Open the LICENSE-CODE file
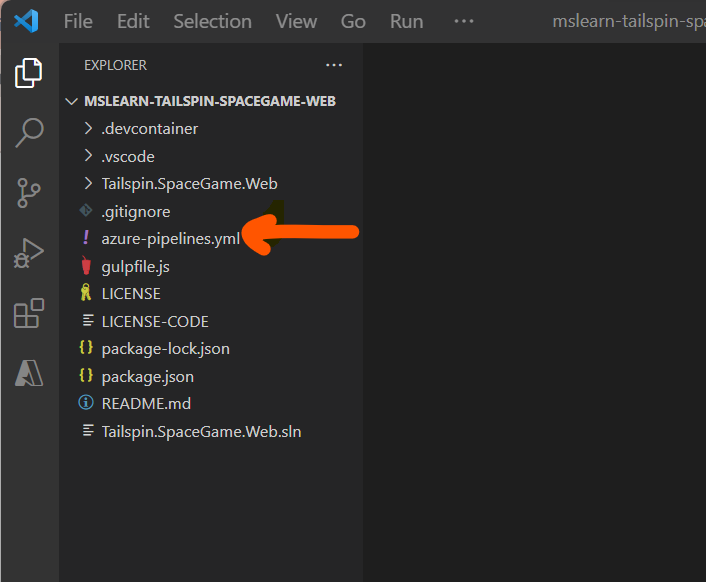The width and height of the screenshot is (706, 582). pos(155,322)
